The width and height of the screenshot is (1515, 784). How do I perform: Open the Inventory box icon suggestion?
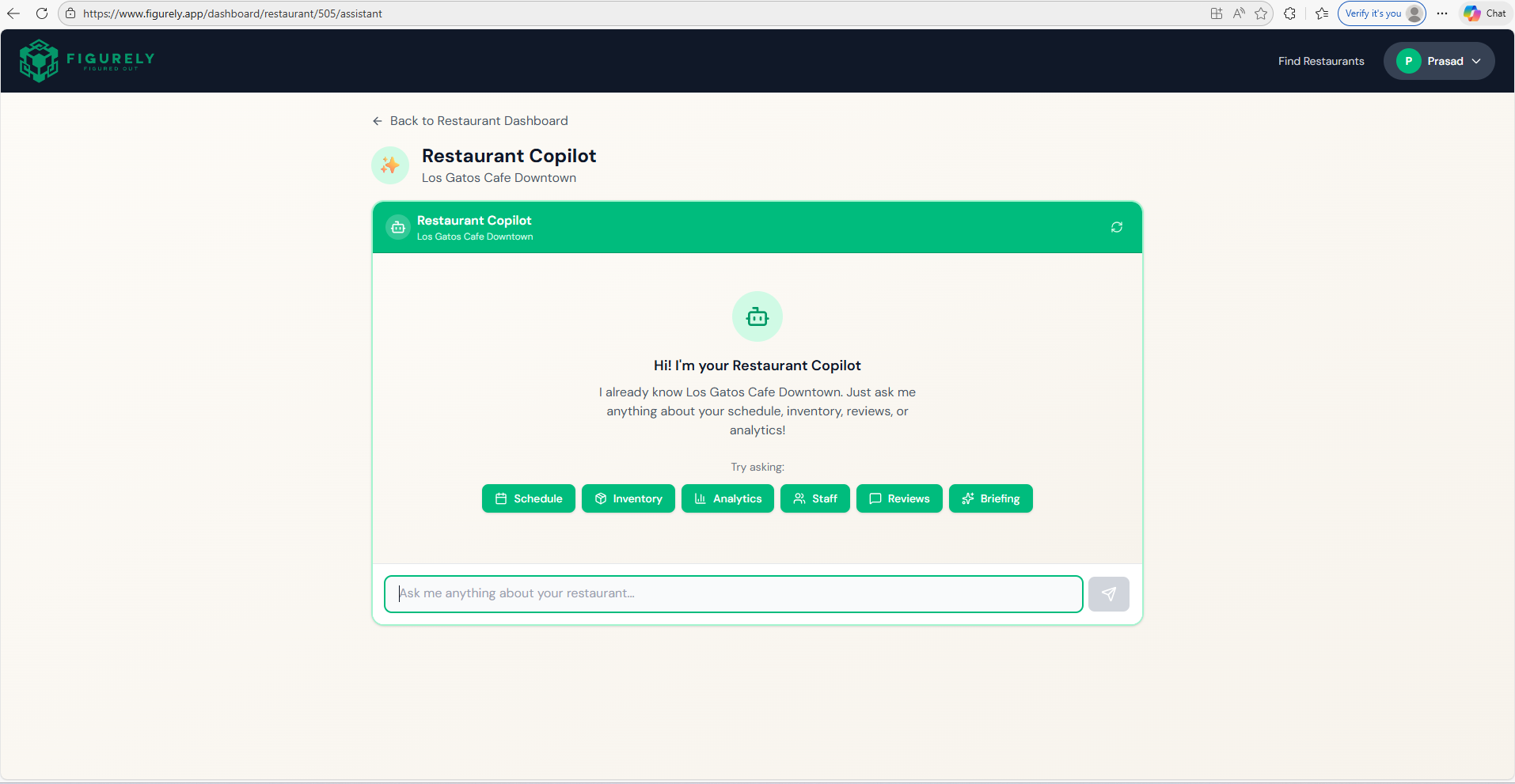(628, 498)
